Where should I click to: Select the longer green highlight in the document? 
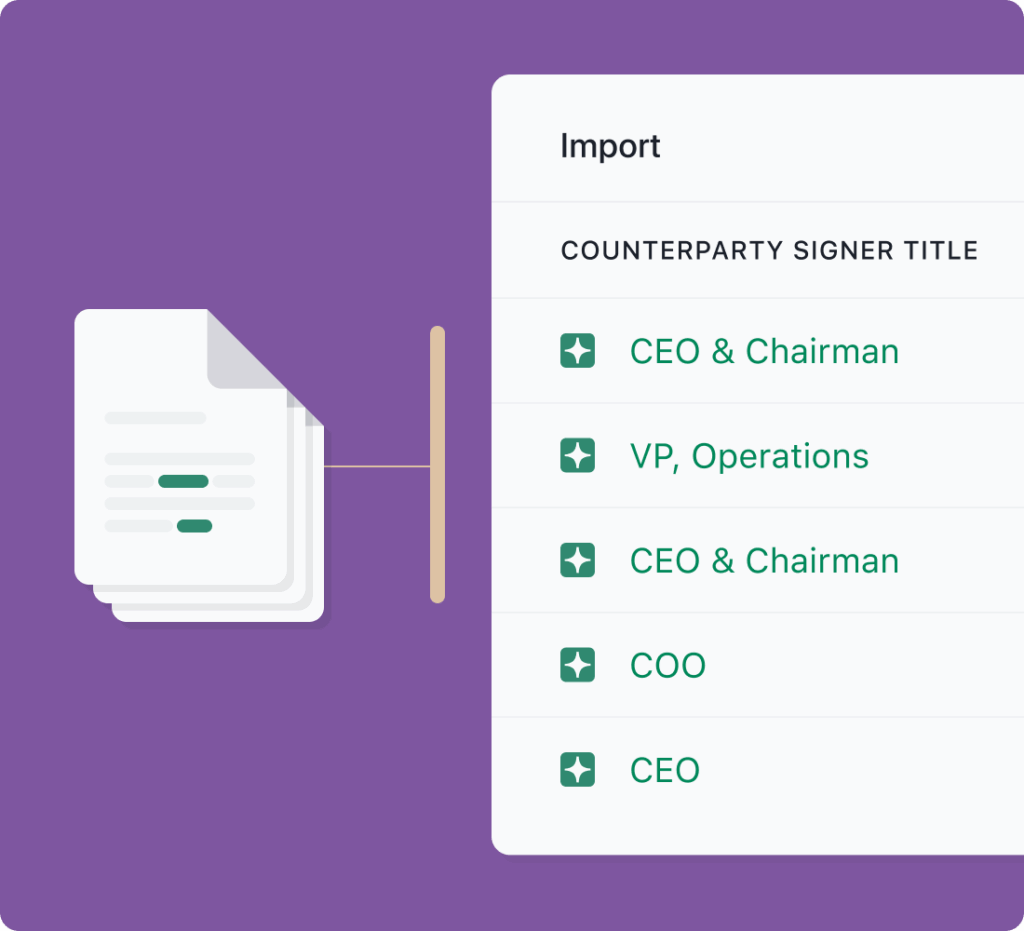click(x=183, y=482)
